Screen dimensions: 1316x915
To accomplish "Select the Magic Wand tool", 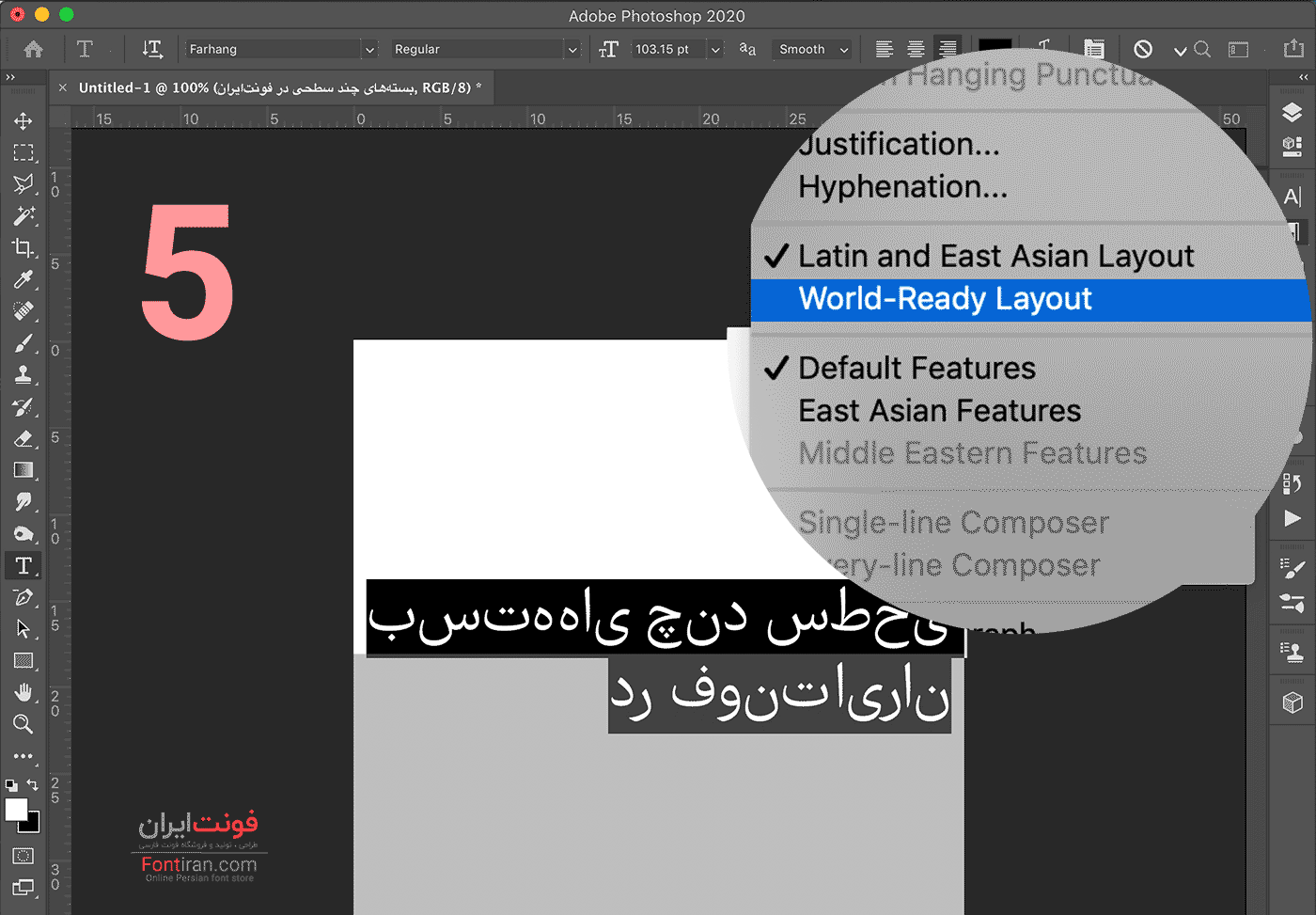I will (23, 216).
